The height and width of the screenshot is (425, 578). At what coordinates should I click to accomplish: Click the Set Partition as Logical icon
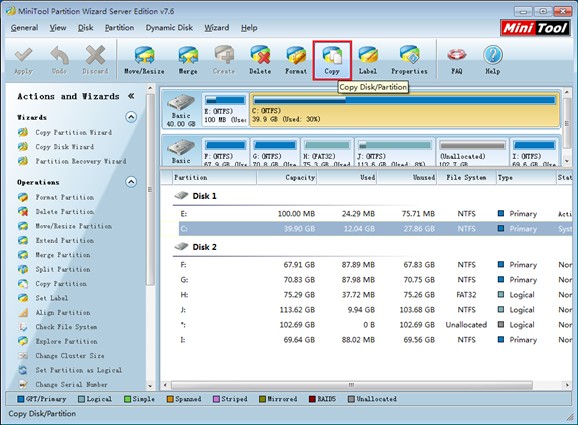point(23,370)
